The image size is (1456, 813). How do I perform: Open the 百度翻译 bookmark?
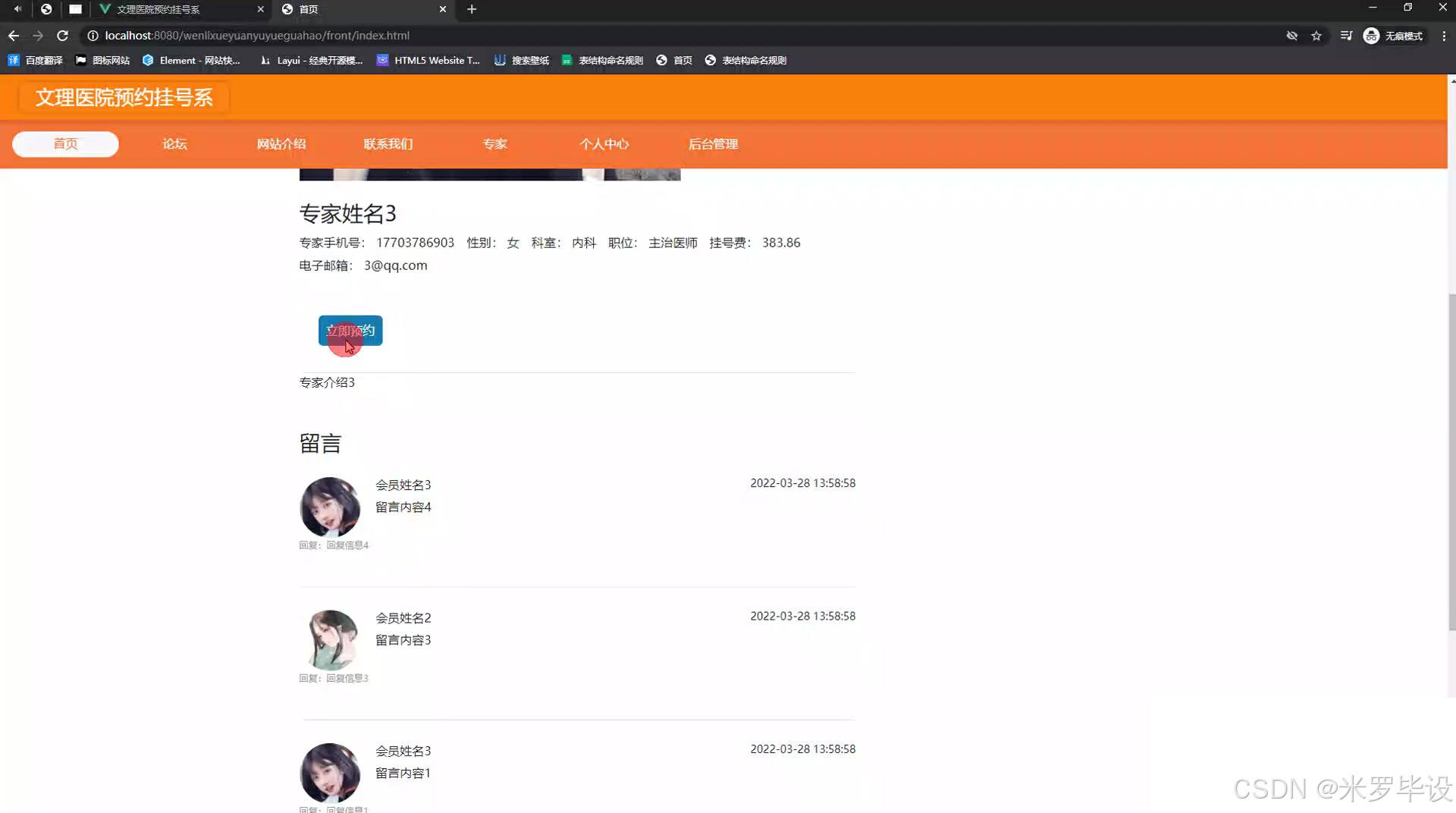(36, 60)
